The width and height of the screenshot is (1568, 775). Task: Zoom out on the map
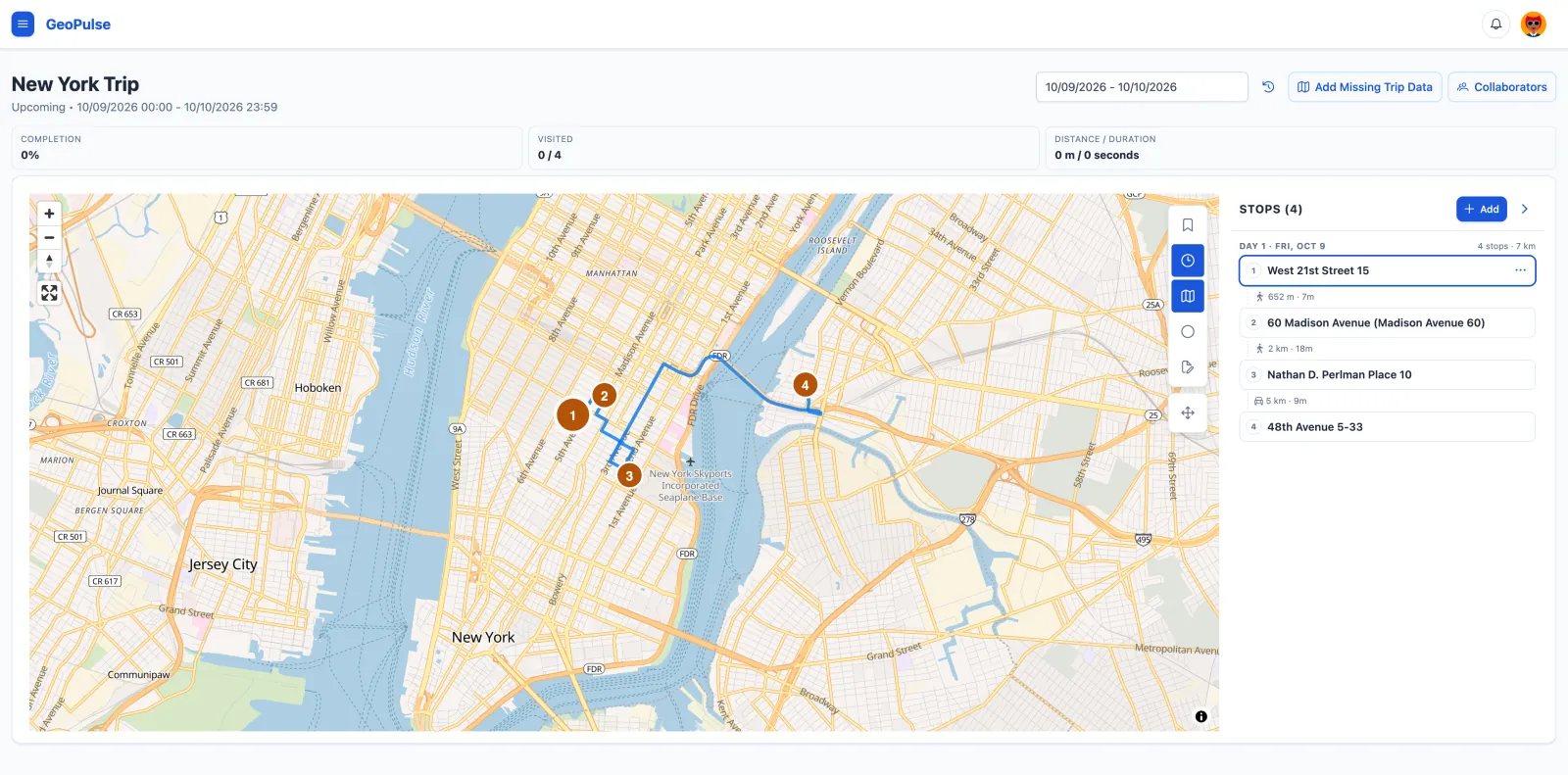pyautogui.click(x=49, y=237)
